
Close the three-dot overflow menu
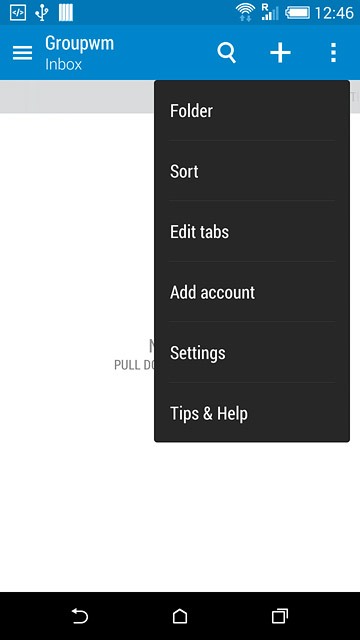[x=333, y=53]
